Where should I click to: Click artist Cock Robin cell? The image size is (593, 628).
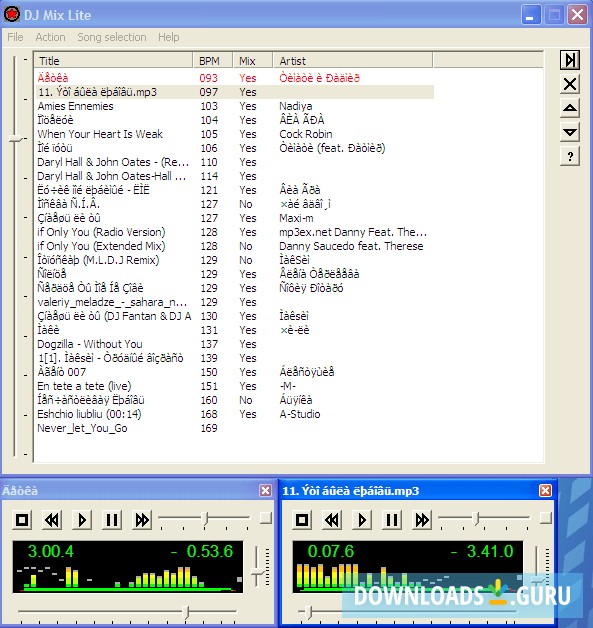click(x=306, y=134)
